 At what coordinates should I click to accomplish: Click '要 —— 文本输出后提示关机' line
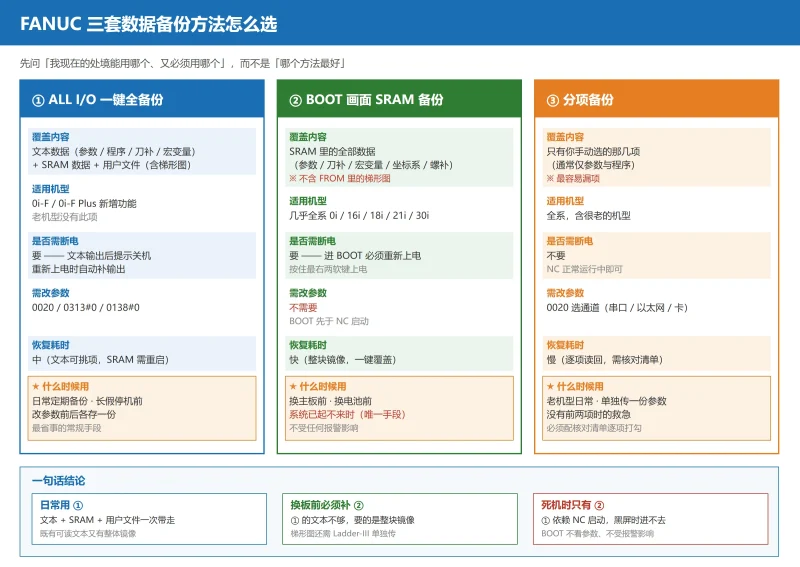click(91, 256)
